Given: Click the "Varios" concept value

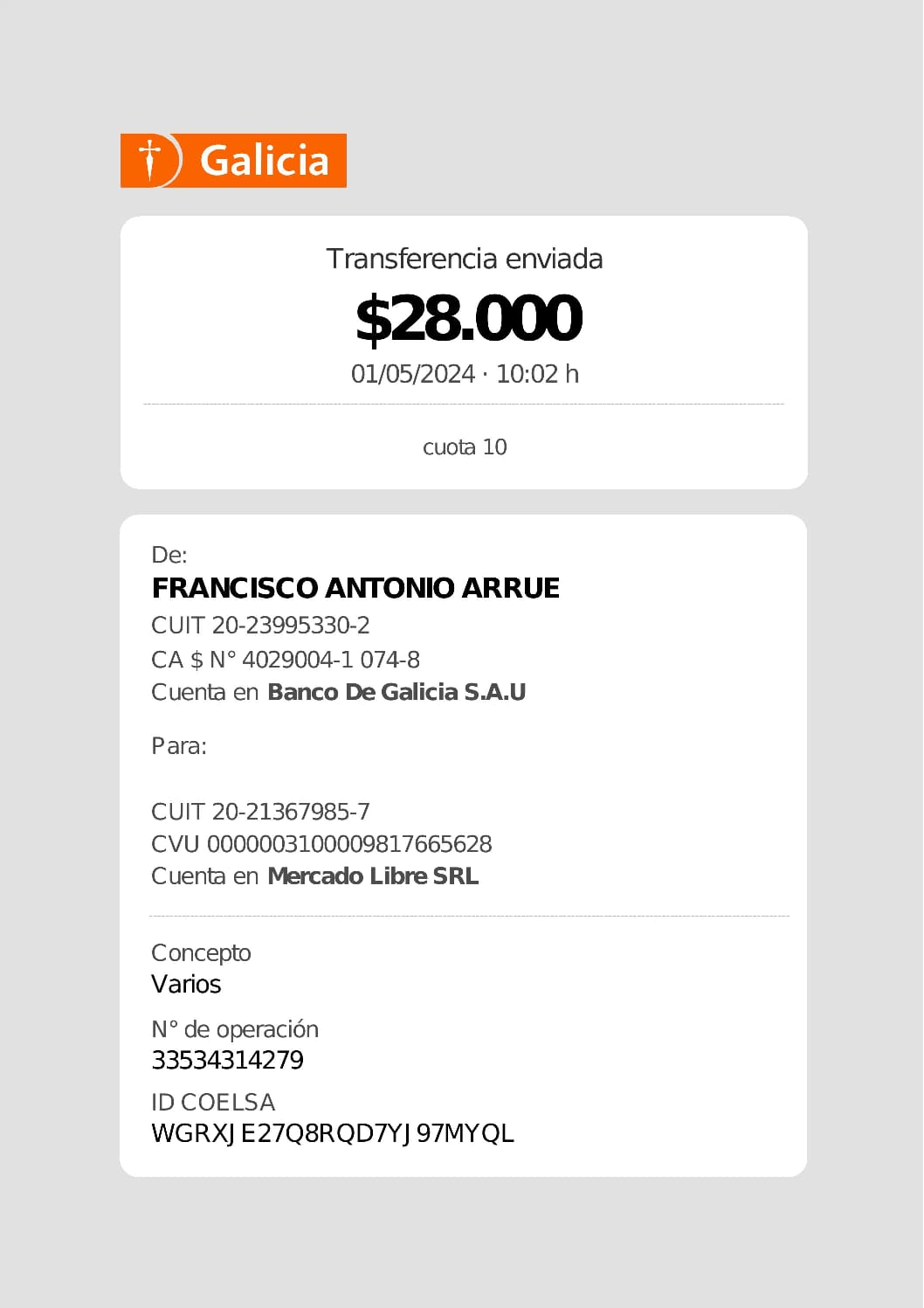Looking at the screenshot, I should [186, 985].
